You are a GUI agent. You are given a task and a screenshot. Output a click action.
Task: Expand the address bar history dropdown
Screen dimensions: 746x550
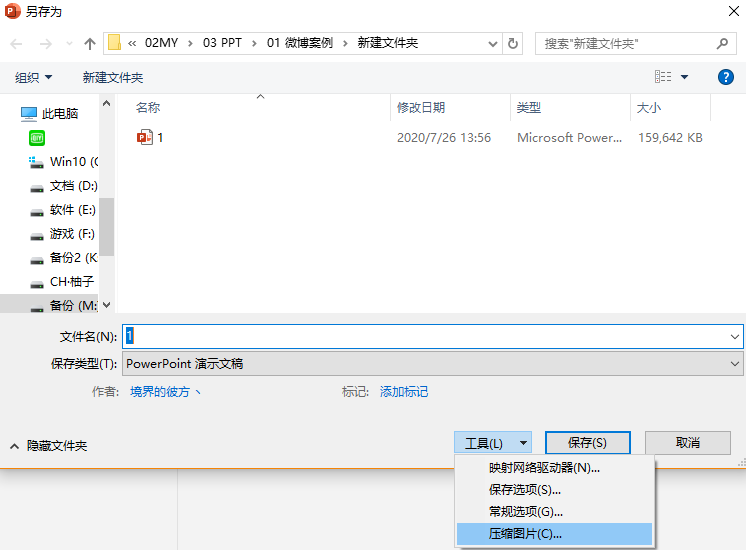[493, 44]
